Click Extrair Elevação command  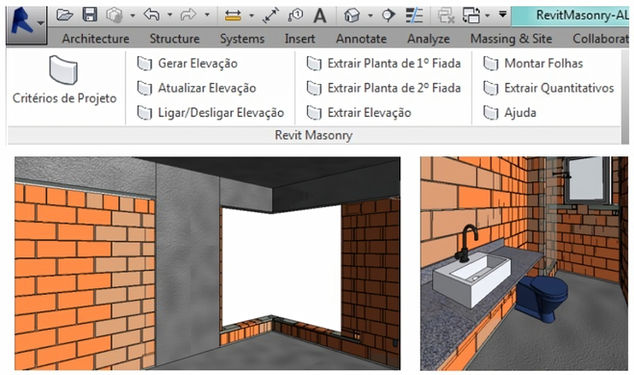[x=359, y=113]
